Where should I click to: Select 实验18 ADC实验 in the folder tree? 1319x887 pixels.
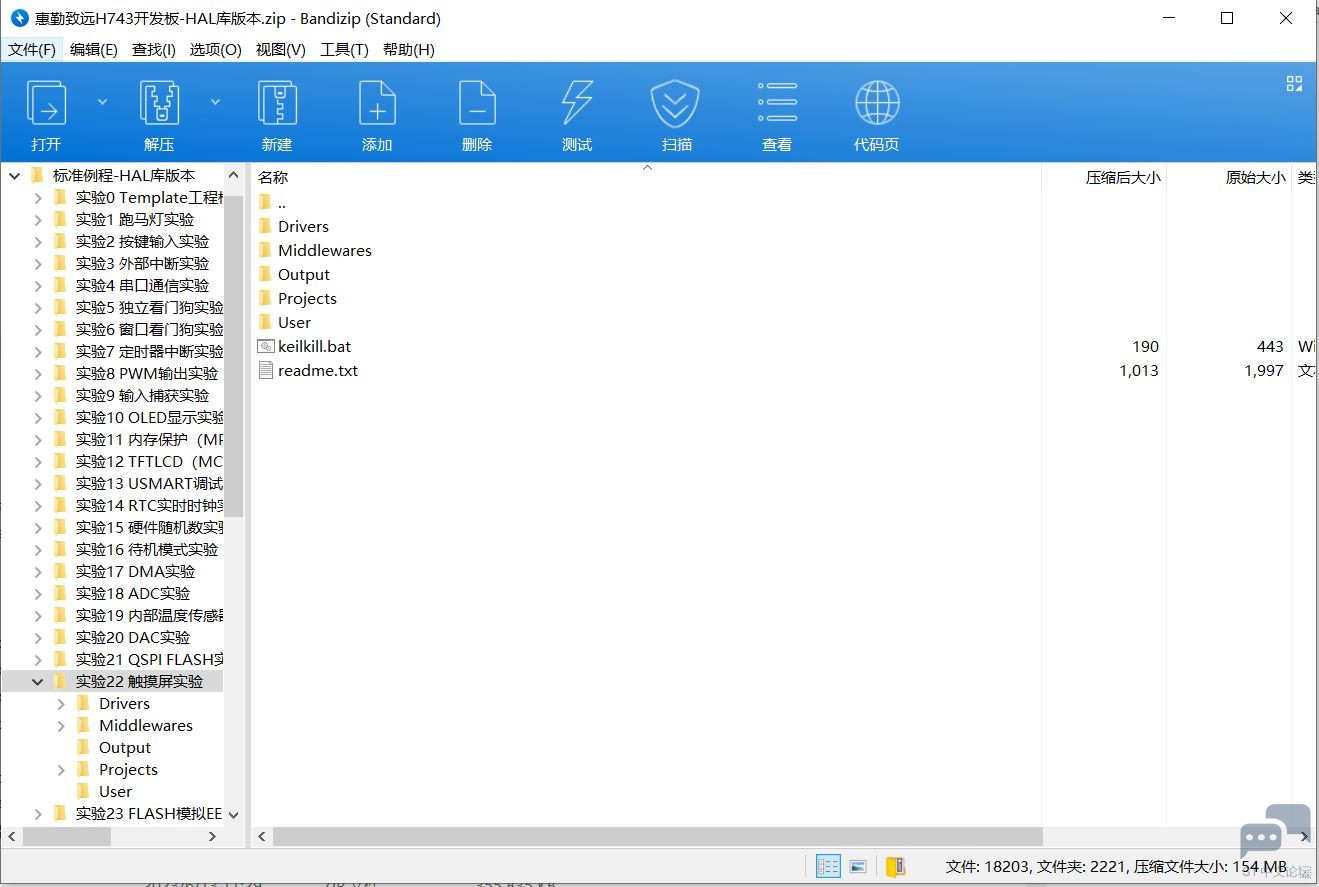coord(132,593)
